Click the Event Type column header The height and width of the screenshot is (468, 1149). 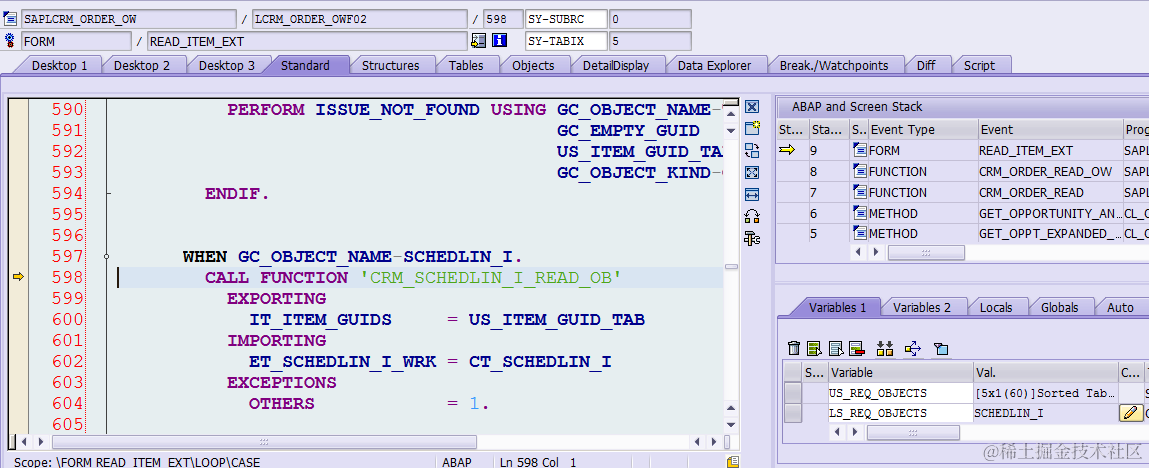click(x=923, y=130)
